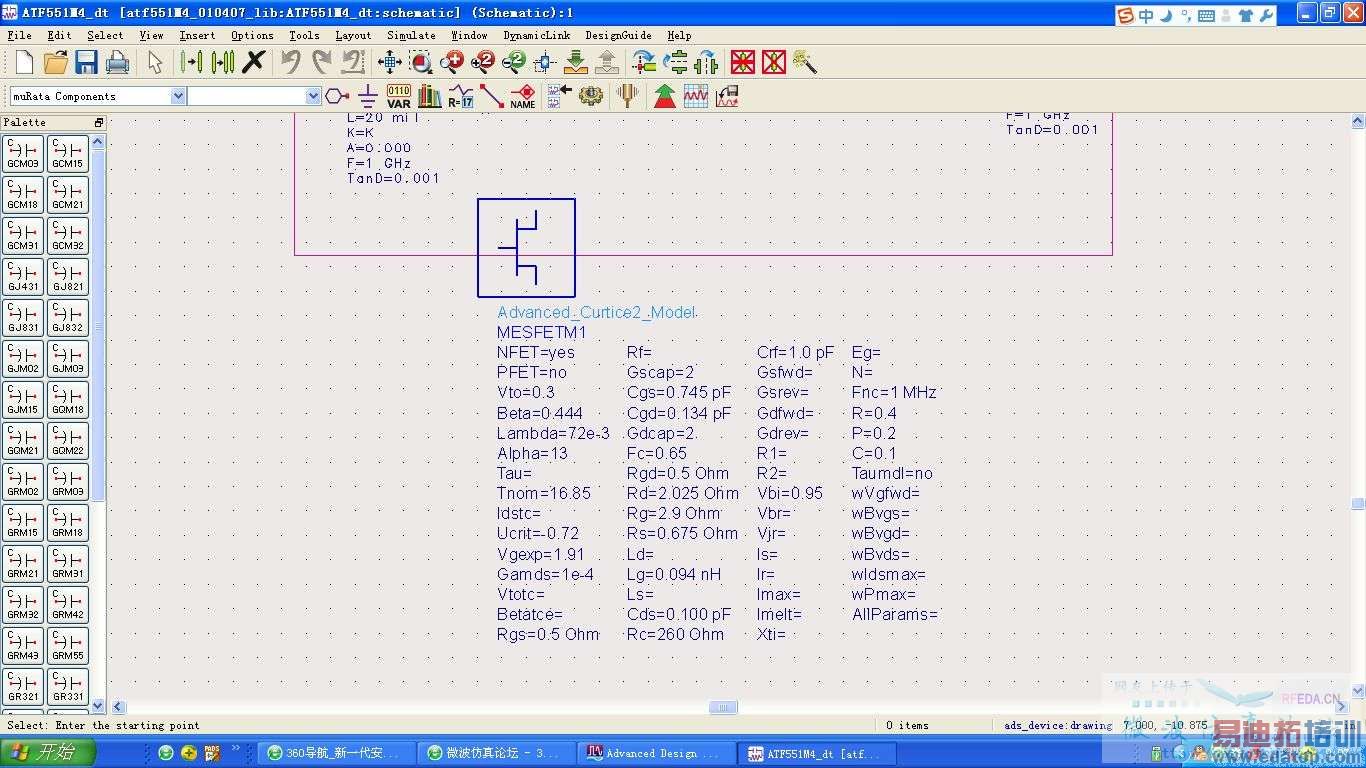Insert a wire with the red diagonal line tool
Image resolution: width=1366 pixels, height=768 pixels.
click(x=491, y=96)
